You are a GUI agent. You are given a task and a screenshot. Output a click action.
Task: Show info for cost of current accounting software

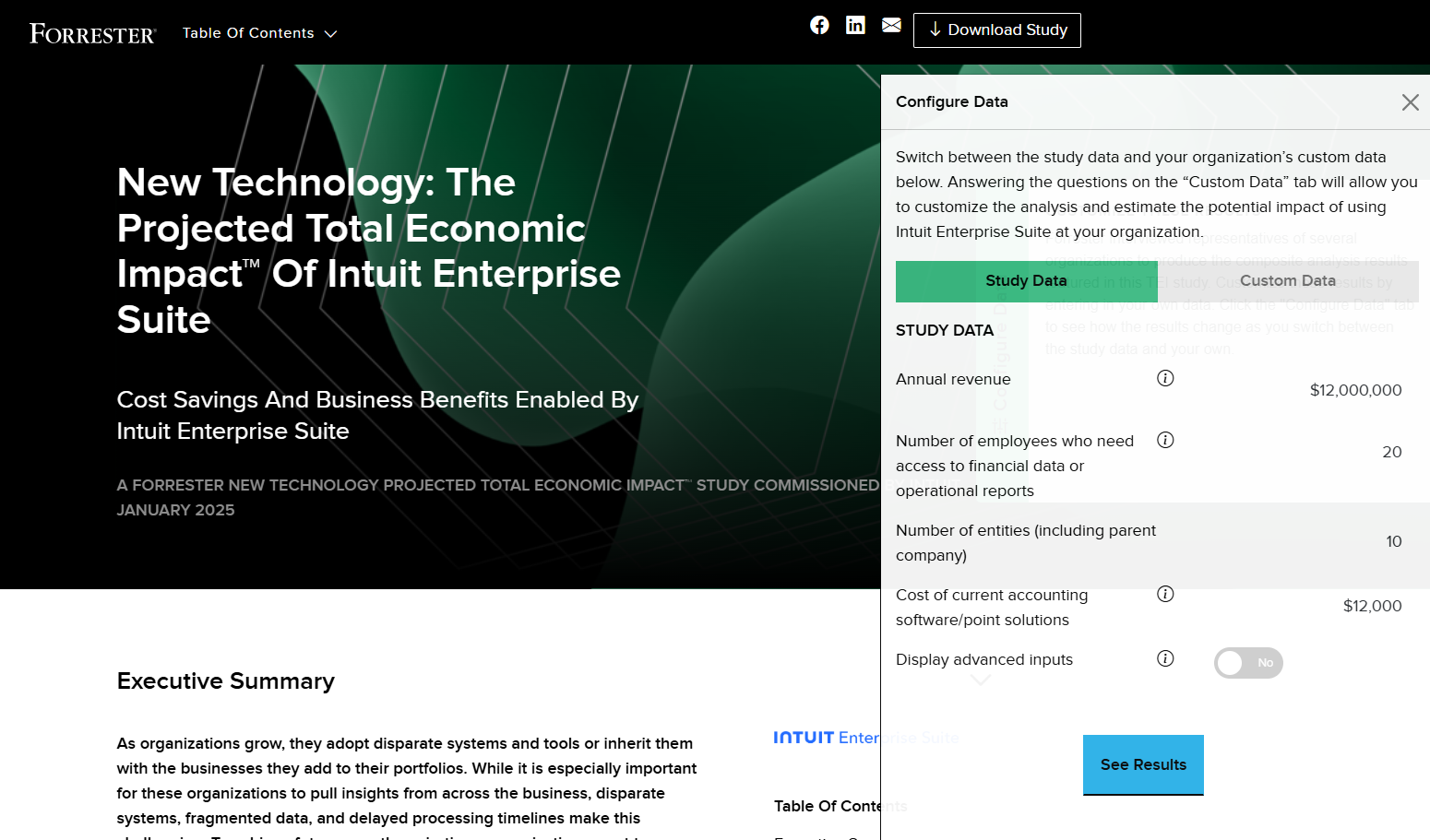click(1165, 594)
